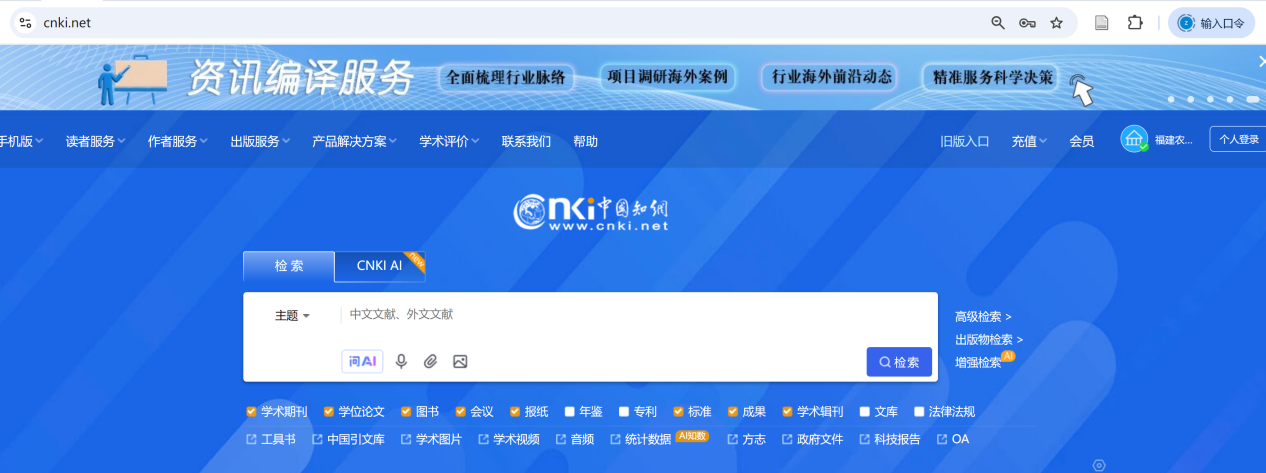Open 高级检索 link
This screenshot has width=1266, height=473.
point(983,317)
